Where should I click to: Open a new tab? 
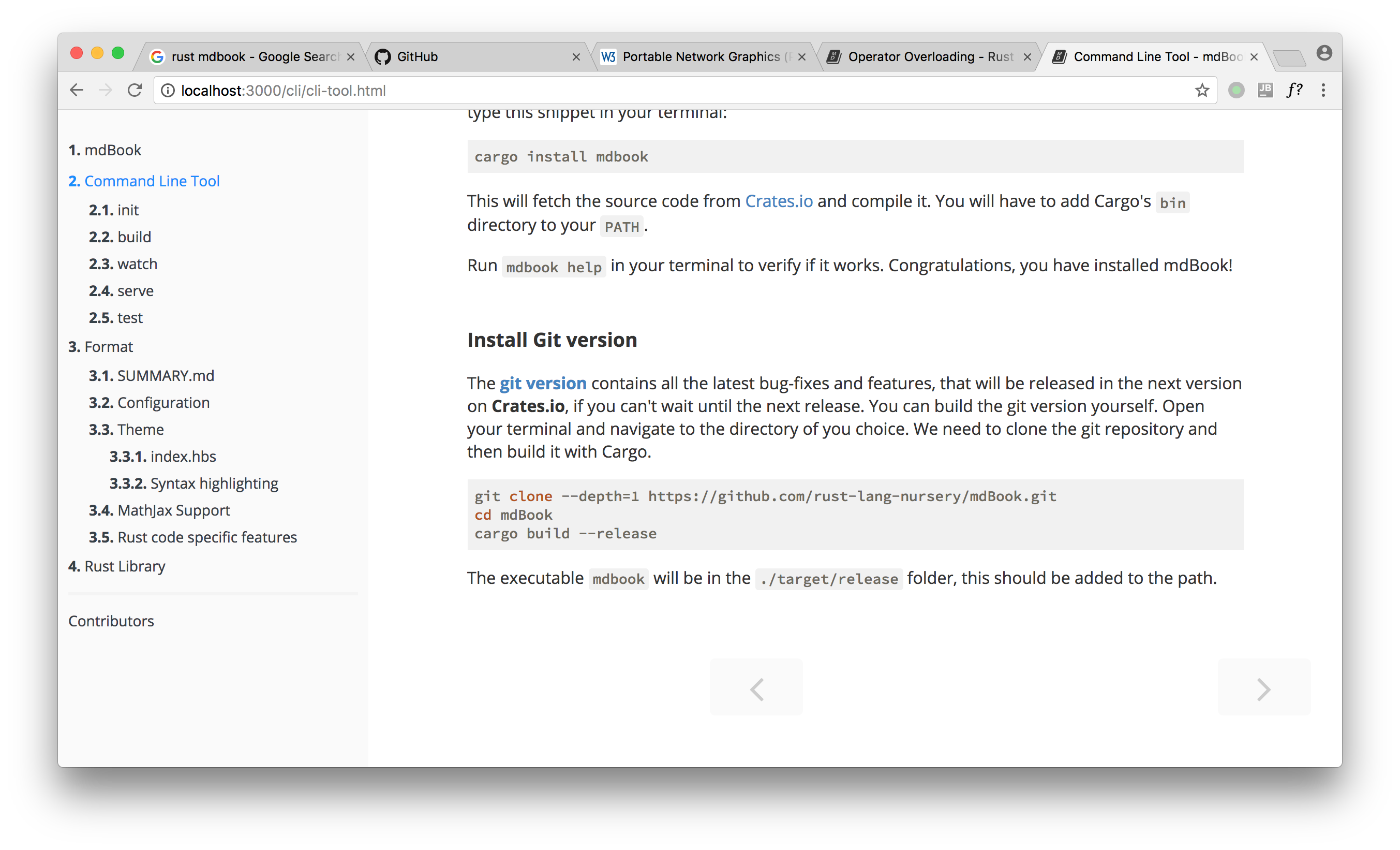1289,57
